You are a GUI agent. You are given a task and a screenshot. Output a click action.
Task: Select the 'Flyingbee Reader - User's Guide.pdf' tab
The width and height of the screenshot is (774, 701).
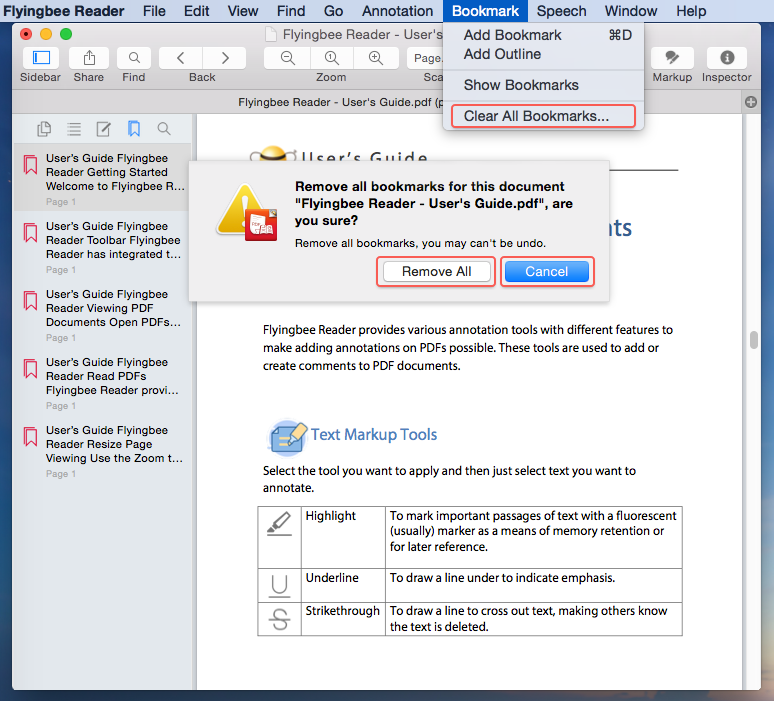[x=341, y=102]
